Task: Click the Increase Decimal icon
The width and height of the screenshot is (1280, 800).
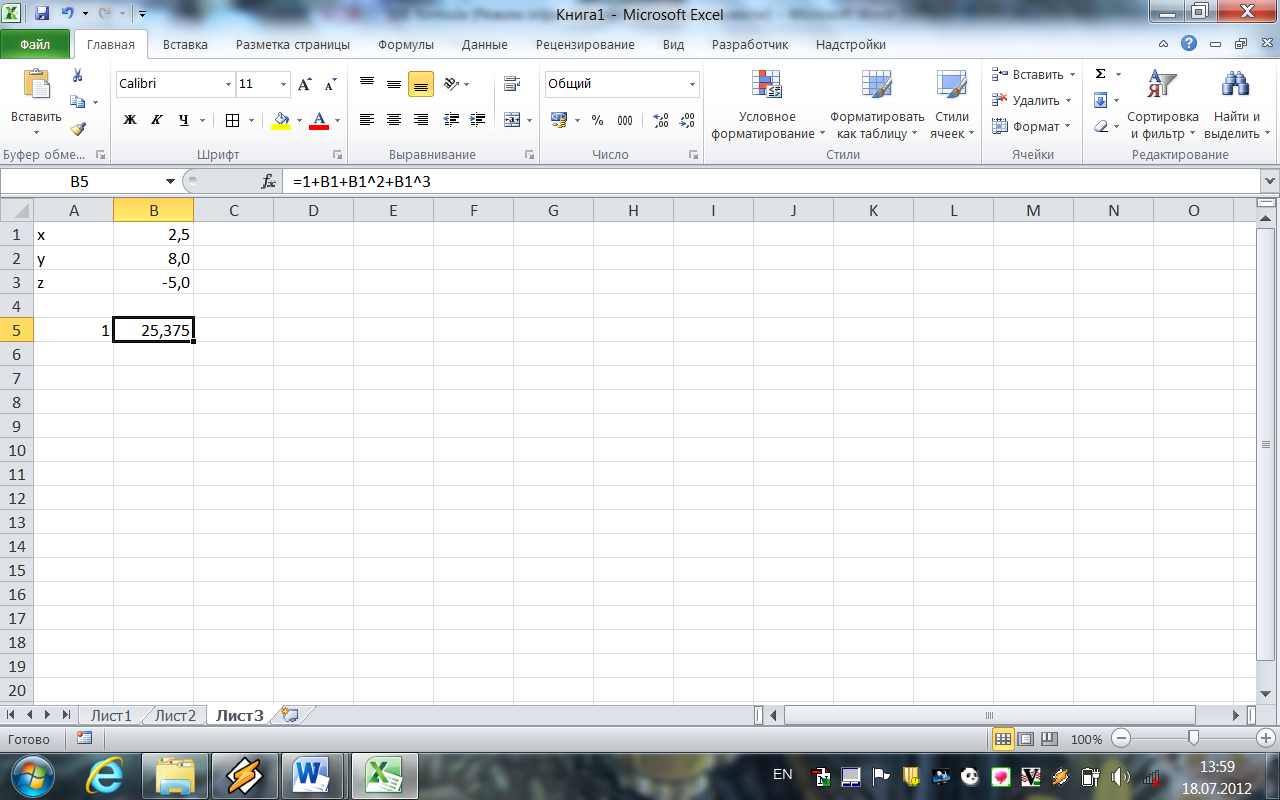Action: [660, 120]
